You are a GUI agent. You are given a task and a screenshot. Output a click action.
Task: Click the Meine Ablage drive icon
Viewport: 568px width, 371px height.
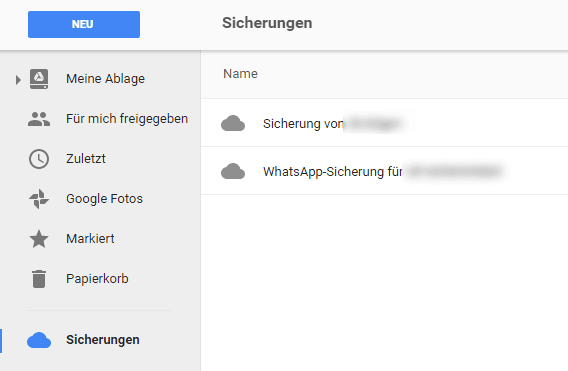[x=39, y=79]
